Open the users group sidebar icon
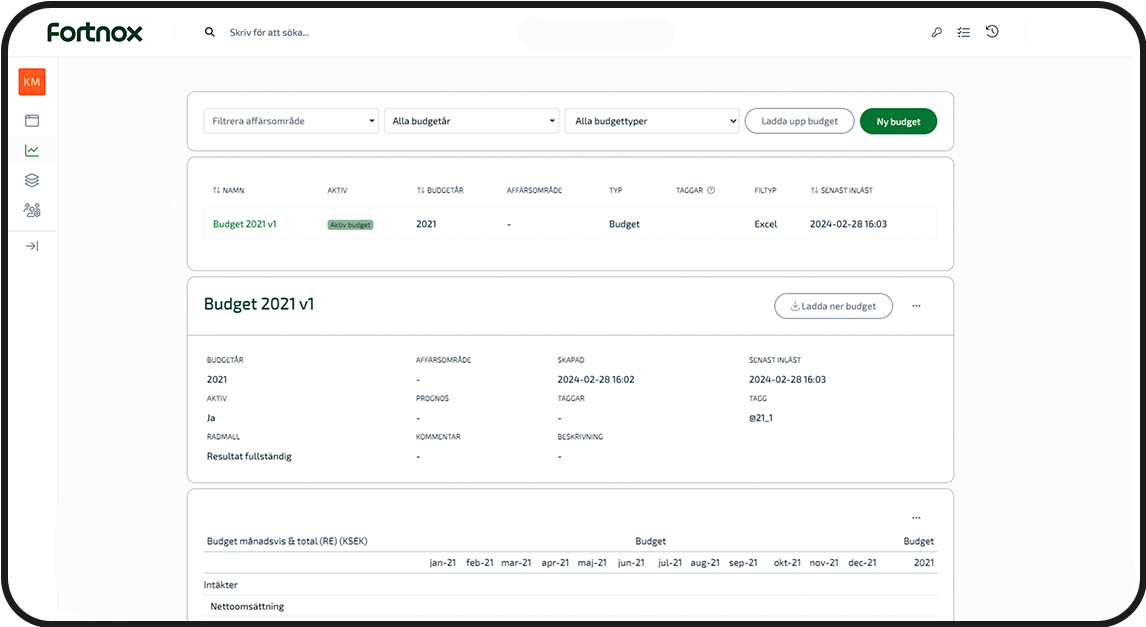 point(32,210)
